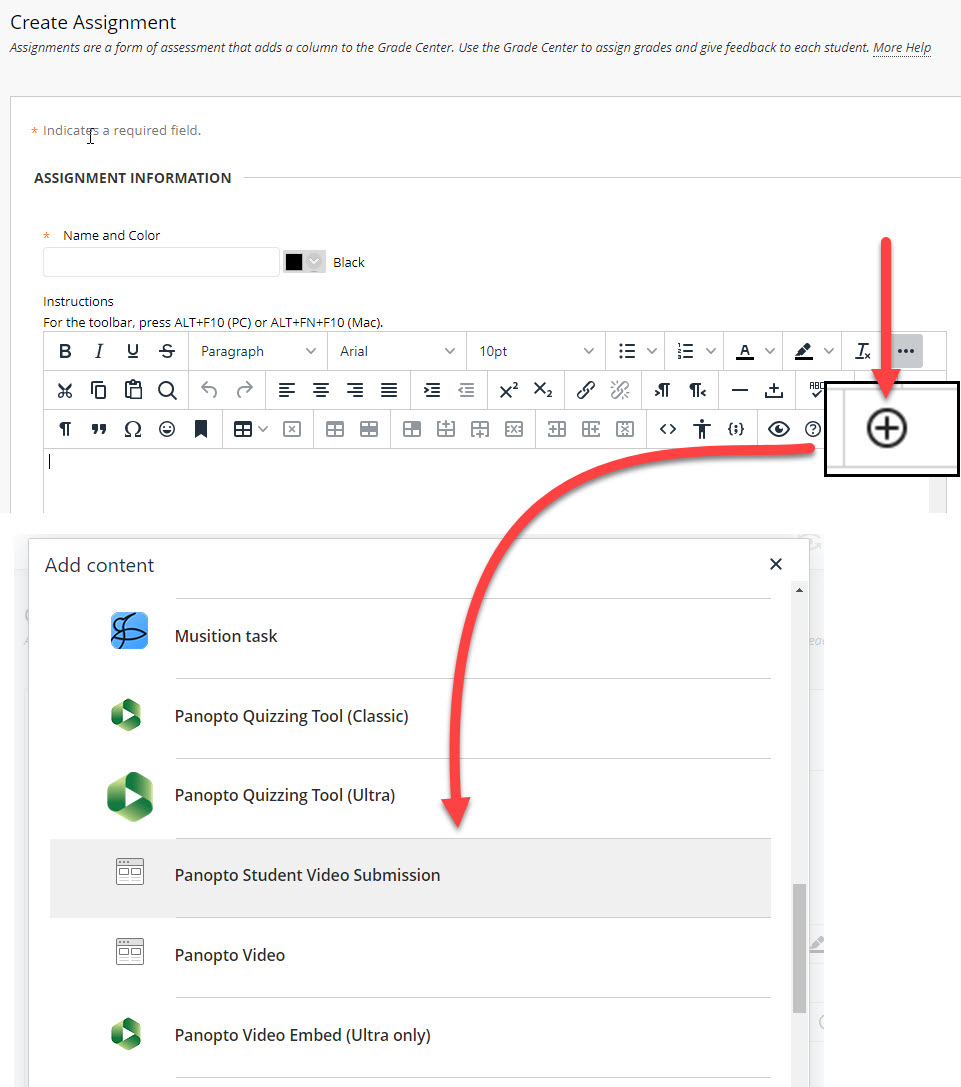Click the delete table icon
961x1087 pixels.
292,429
